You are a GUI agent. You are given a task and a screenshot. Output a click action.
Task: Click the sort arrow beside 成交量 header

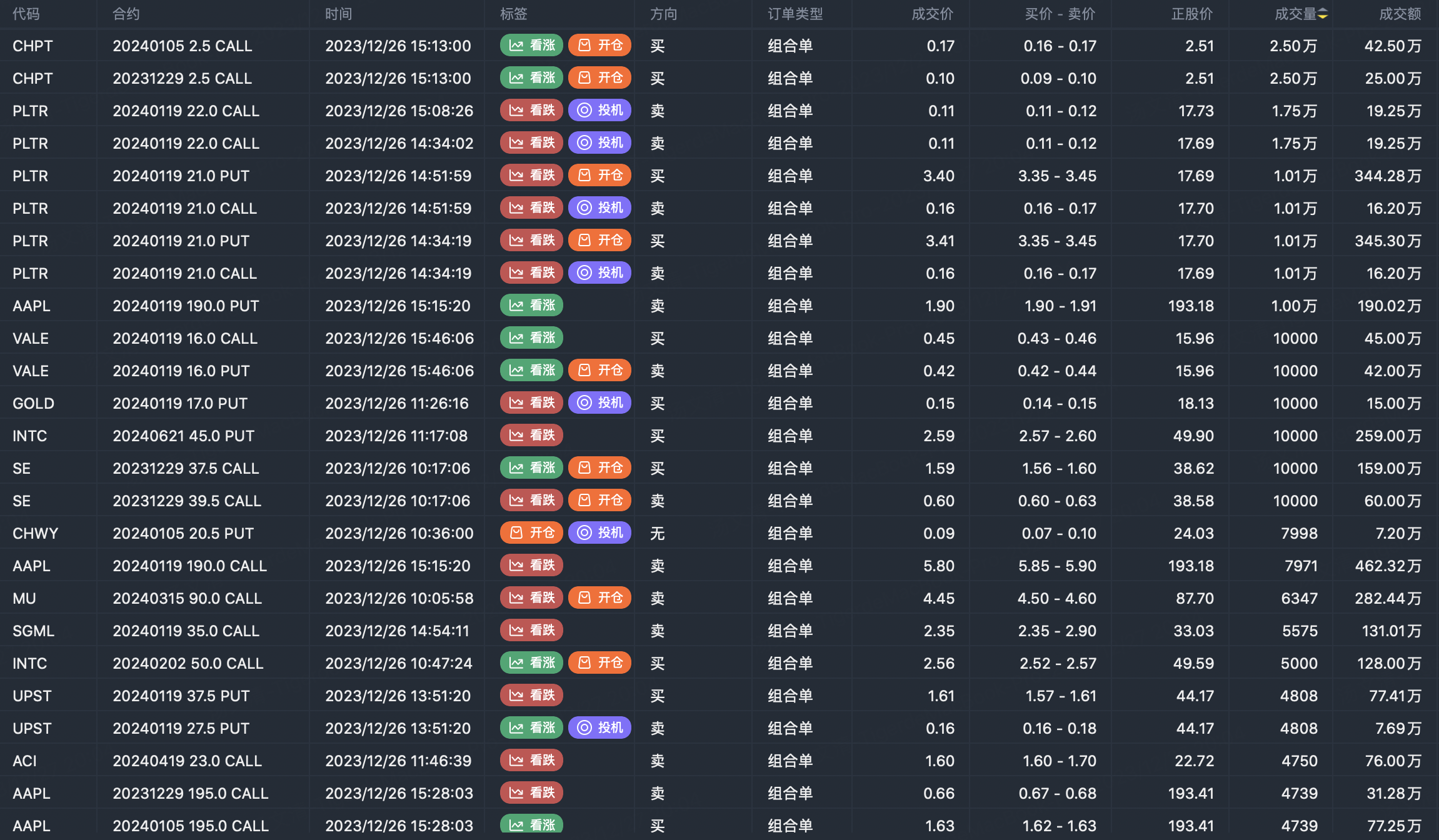pyautogui.click(x=1323, y=14)
